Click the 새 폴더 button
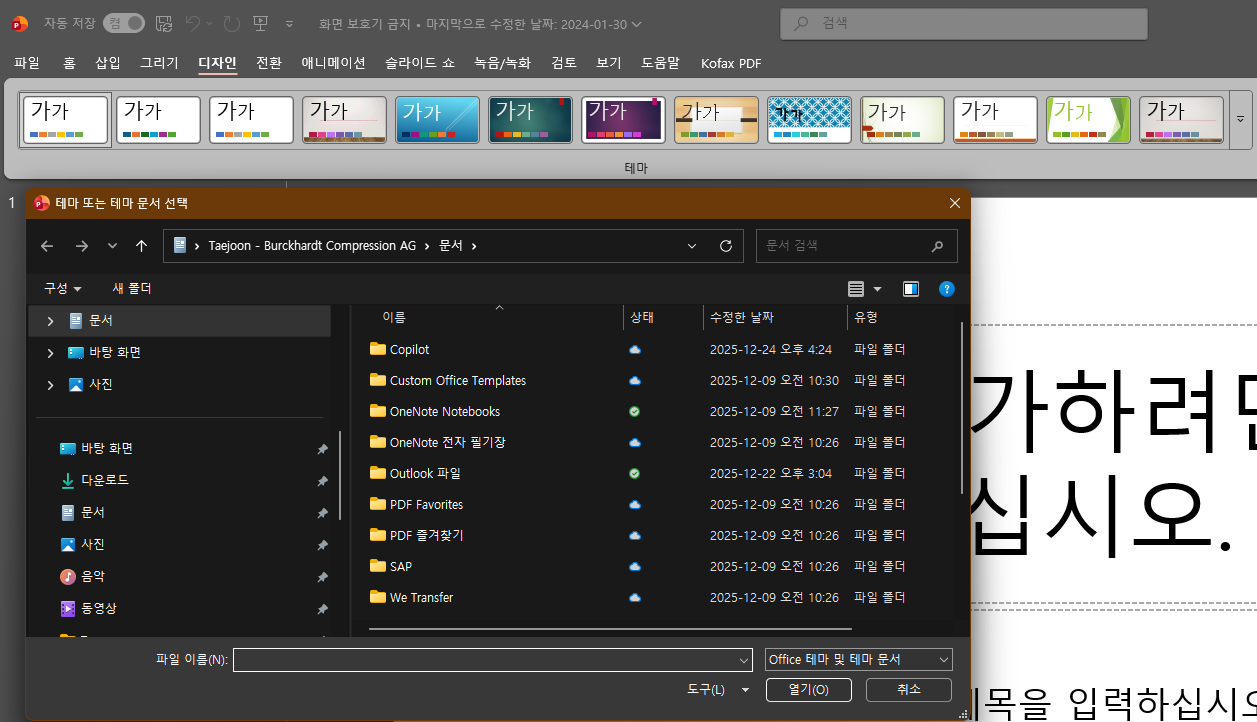Screen dimensions: 1257x722 coord(132,288)
